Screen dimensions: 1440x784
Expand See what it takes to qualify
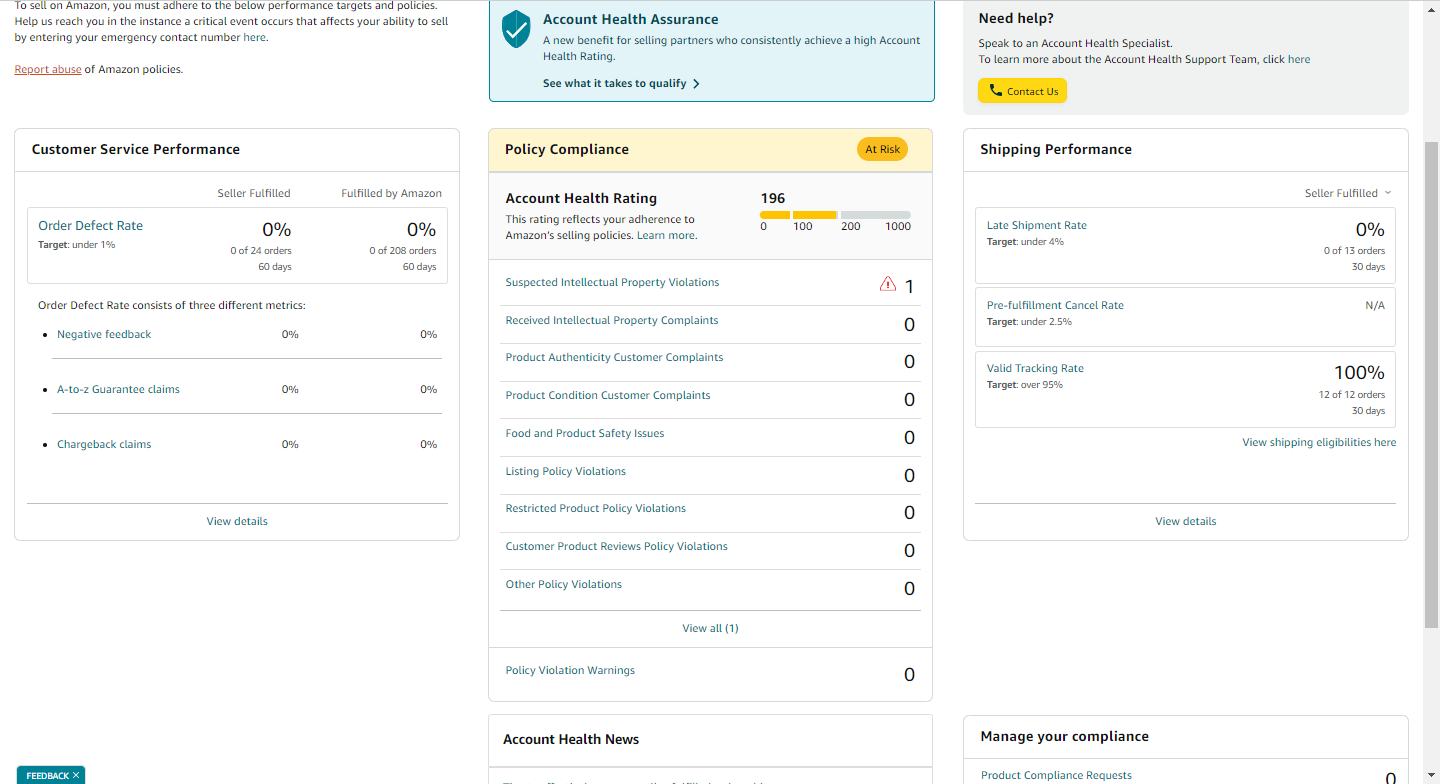[x=621, y=83]
